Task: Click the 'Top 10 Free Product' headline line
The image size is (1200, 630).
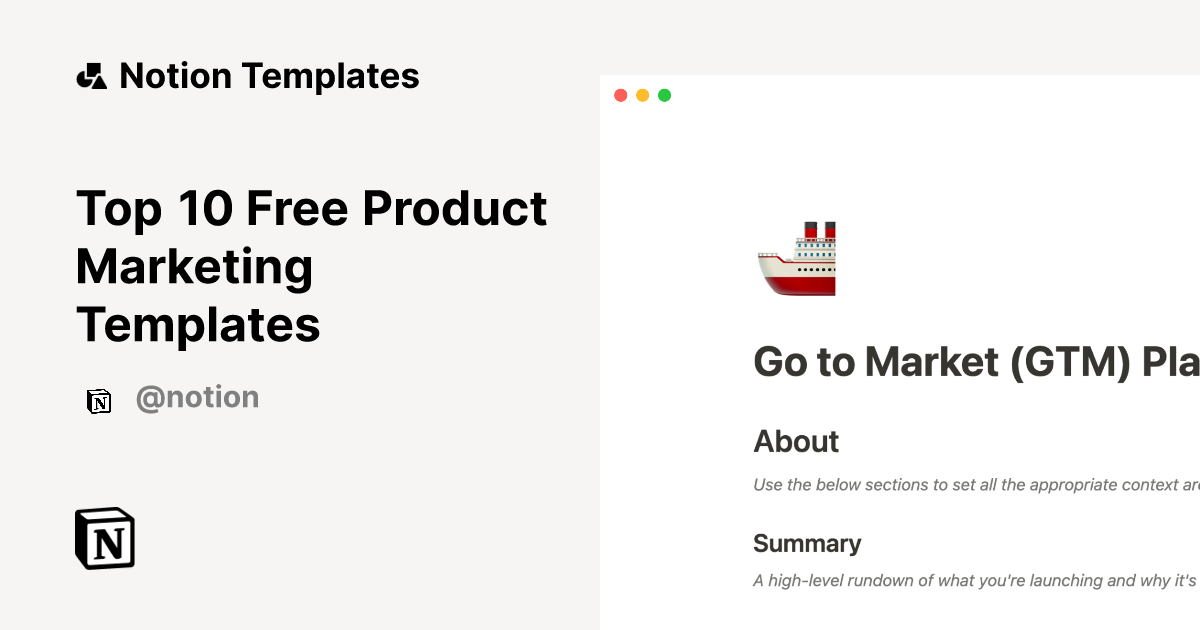Action: point(311,208)
